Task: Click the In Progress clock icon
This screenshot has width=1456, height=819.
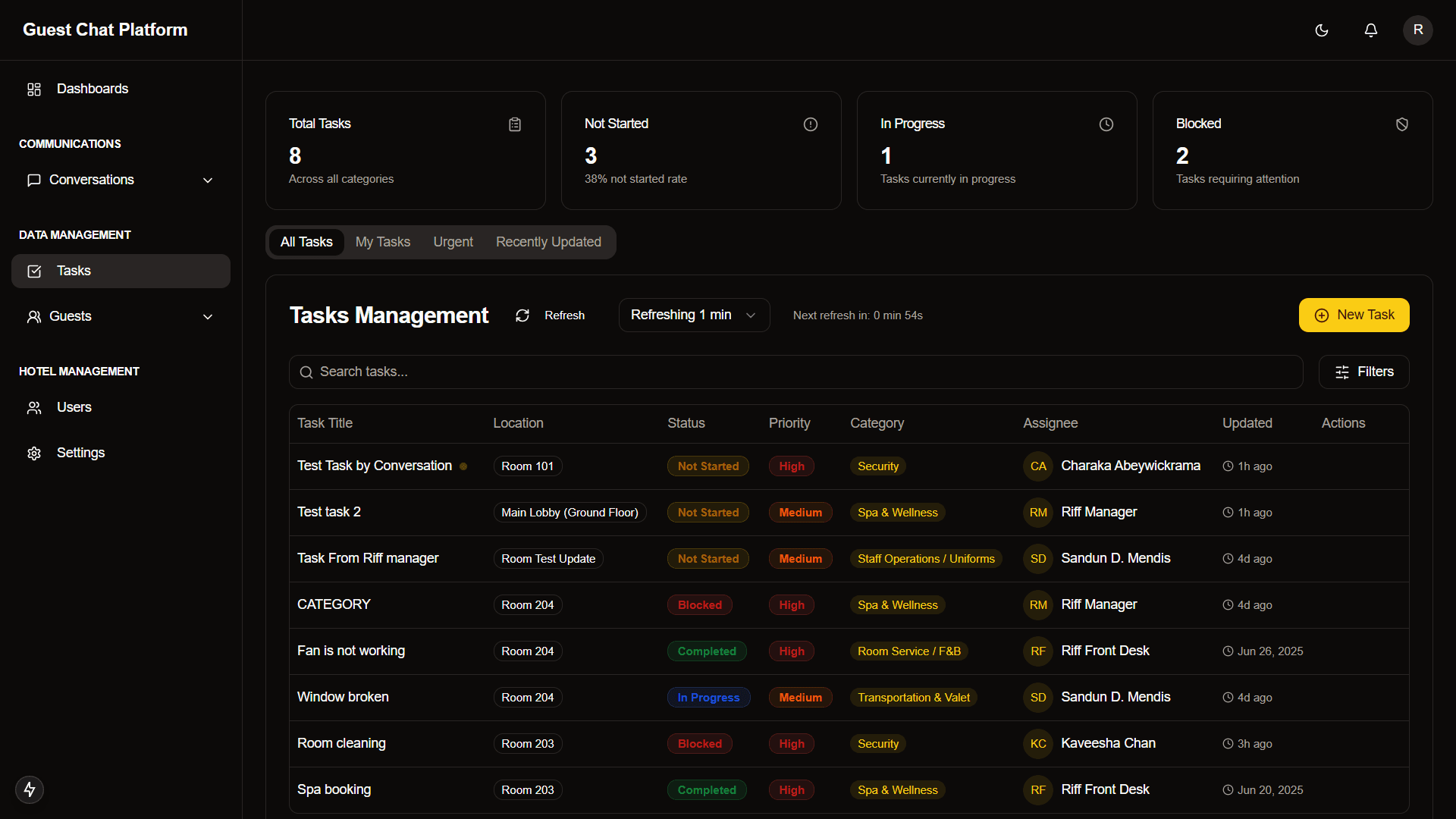Action: pos(1106,124)
